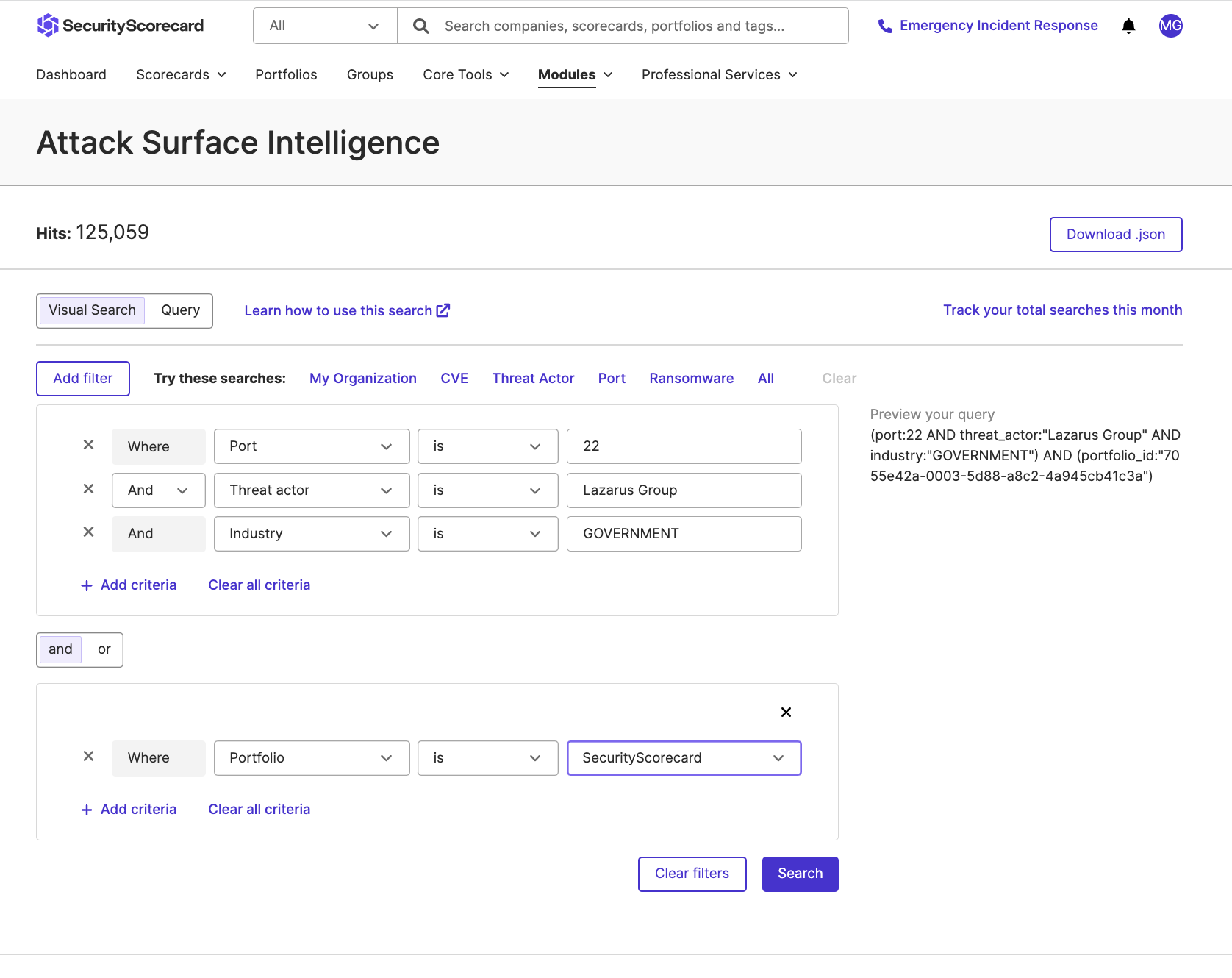Image resolution: width=1232 pixels, height=978 pixels.
Task: Try the CVE sample search
Action: coord(454,379)
